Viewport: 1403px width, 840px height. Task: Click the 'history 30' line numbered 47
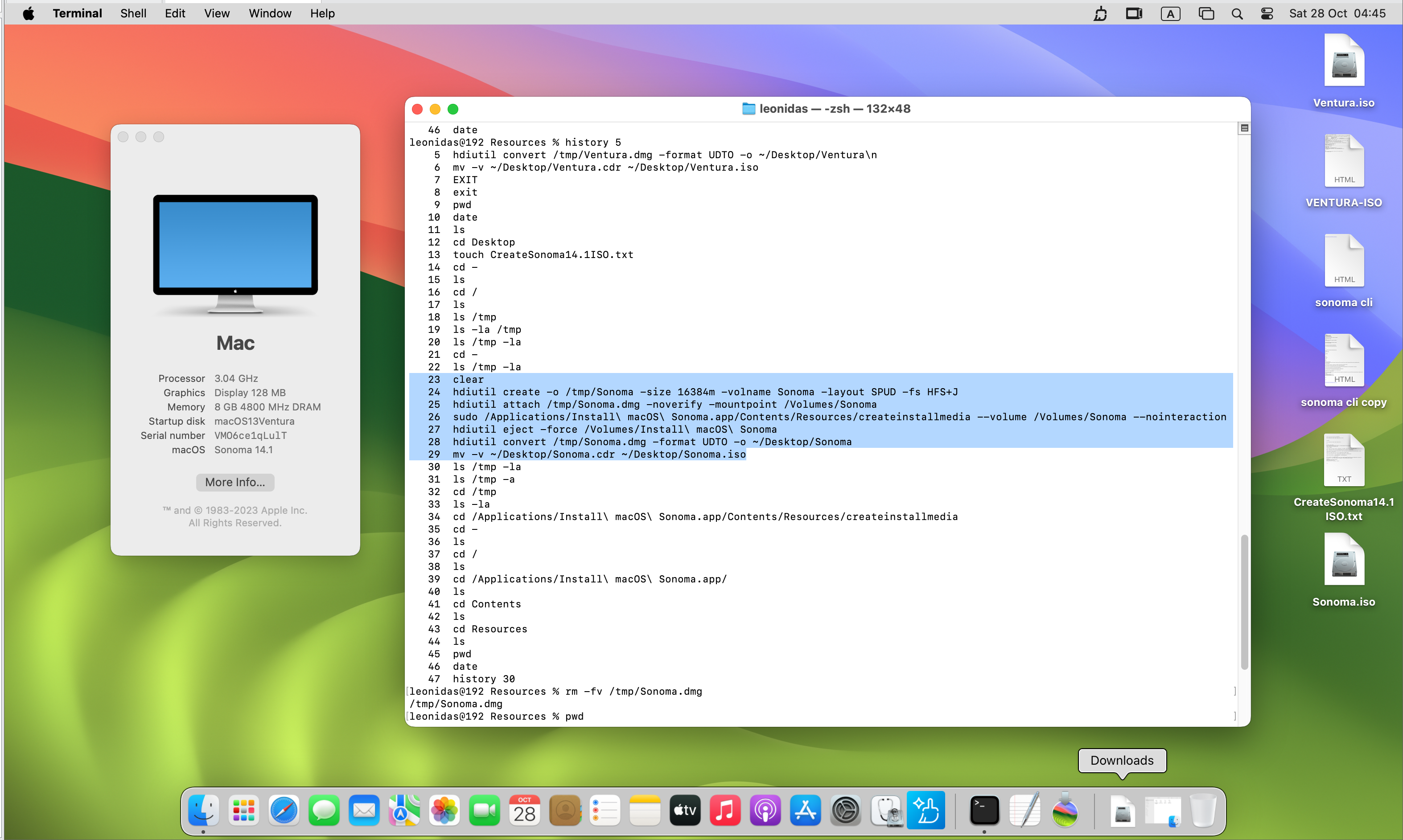click(471, 679)
